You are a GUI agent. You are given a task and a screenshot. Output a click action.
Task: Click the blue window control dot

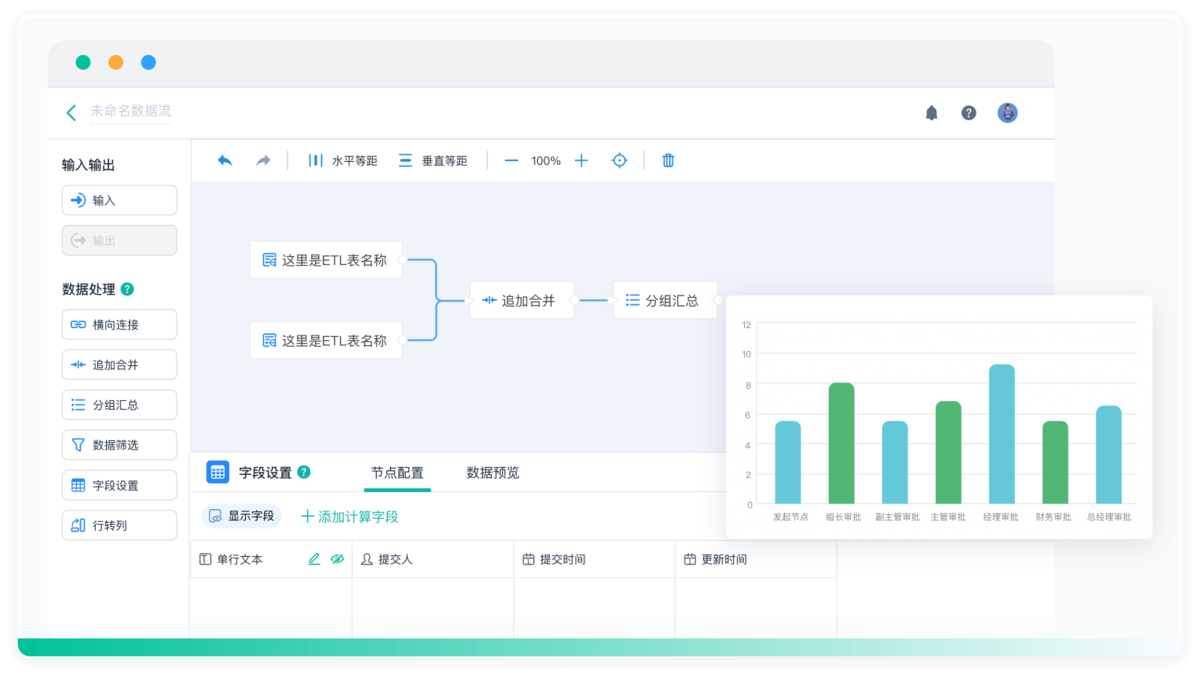(x=148, y=62)
